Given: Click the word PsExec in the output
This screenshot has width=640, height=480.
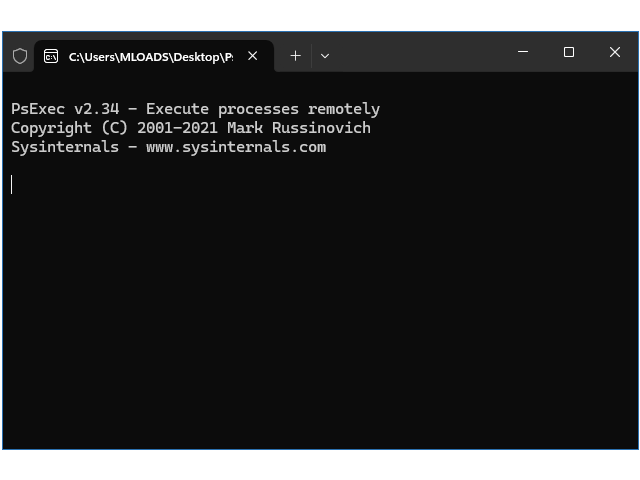Looking at the screenshot, I should pyautogui.click(x=38, y=109).
